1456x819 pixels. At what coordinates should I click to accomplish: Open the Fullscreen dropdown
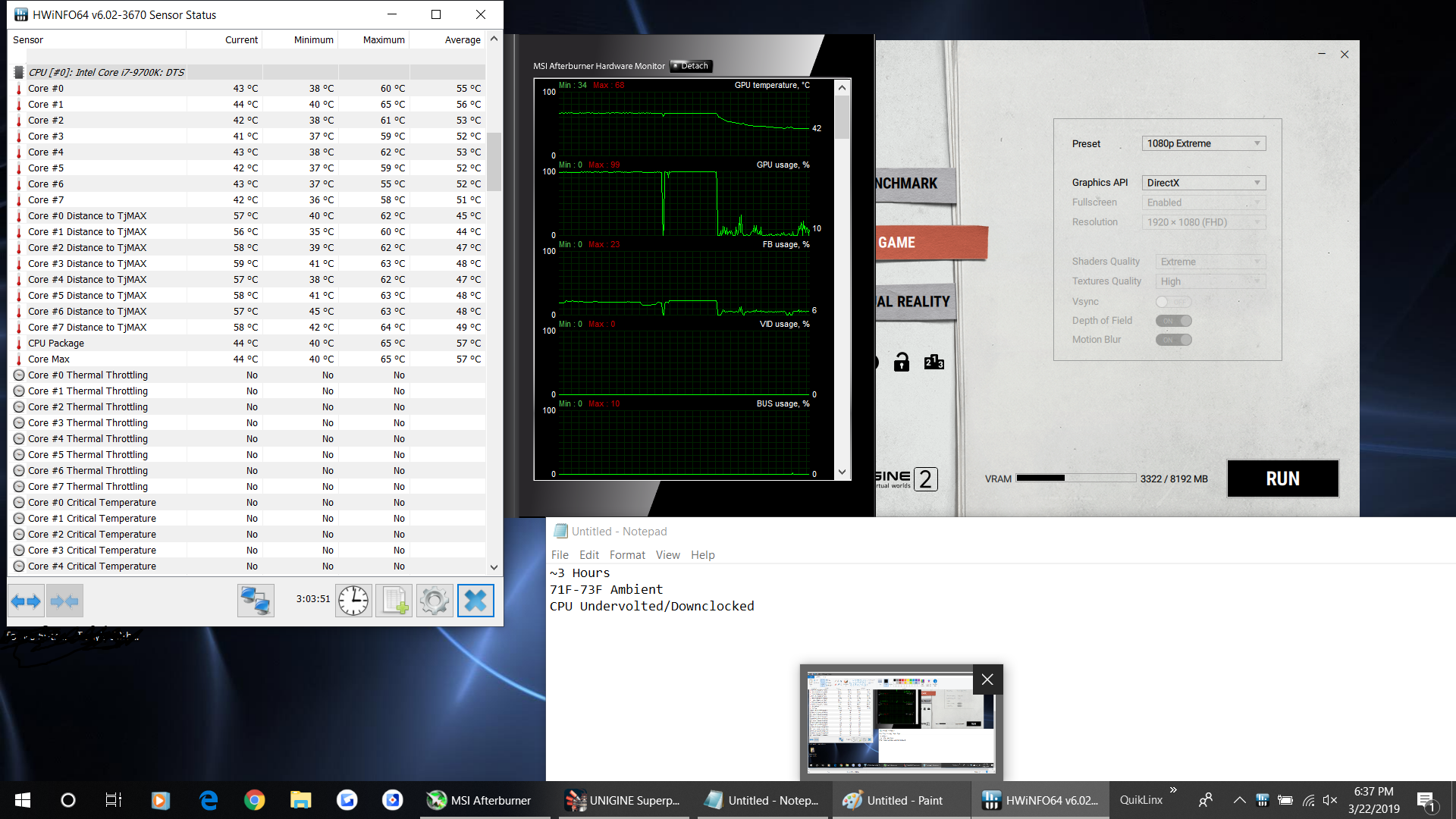[x=1203, y=202]
